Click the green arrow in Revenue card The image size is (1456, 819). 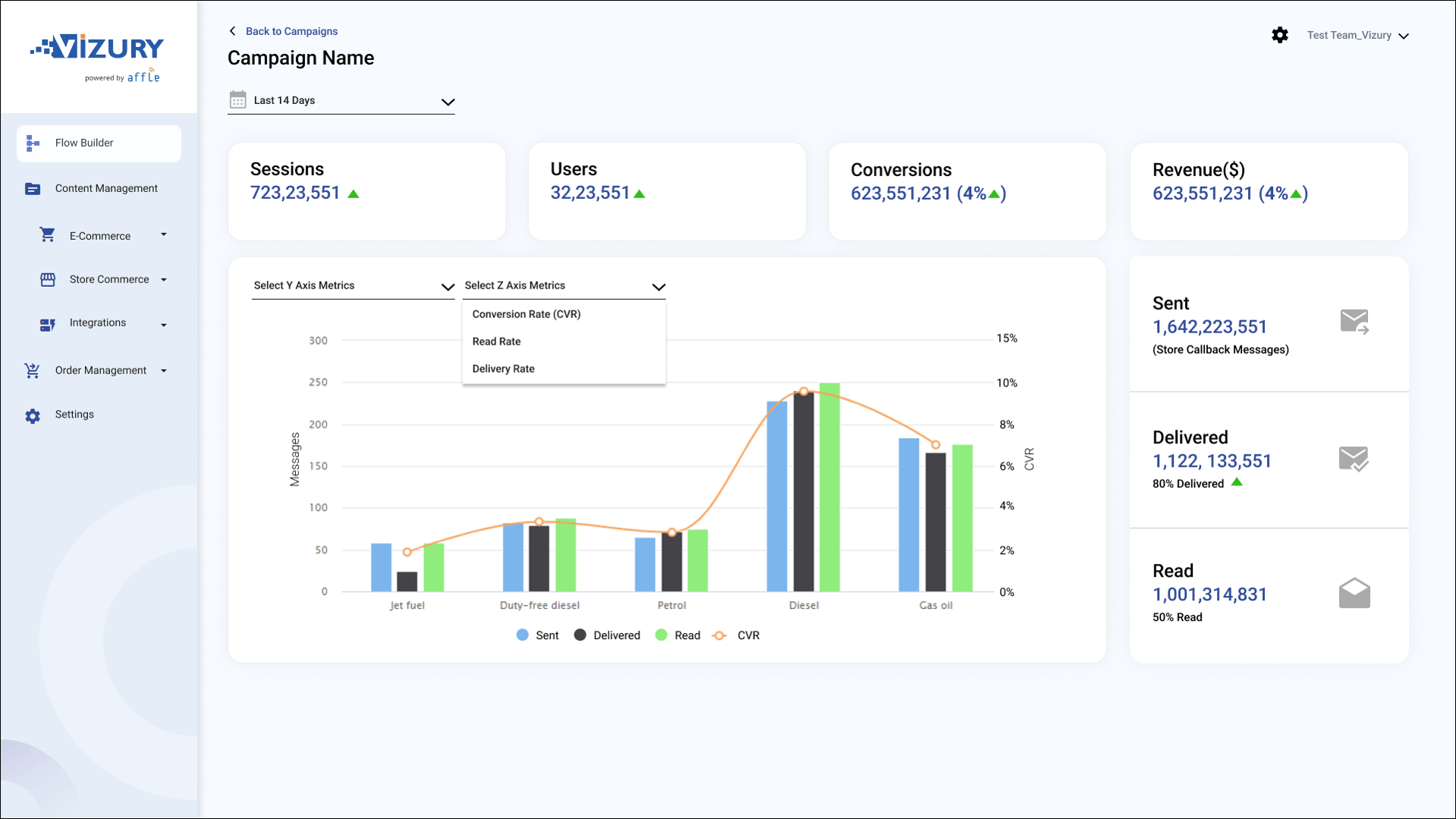(1296, 194)
